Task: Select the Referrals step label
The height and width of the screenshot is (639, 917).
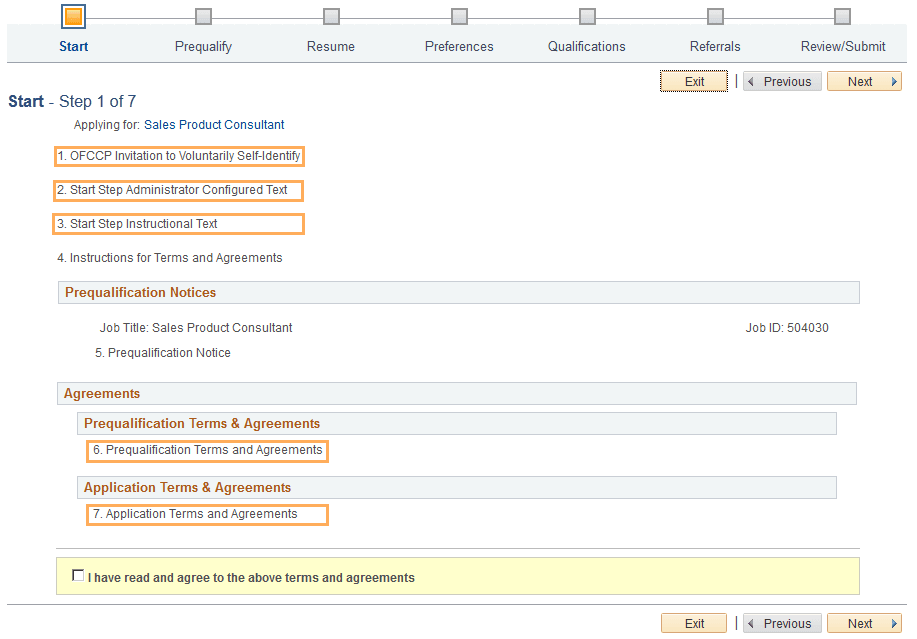Action: pos(715,46)
